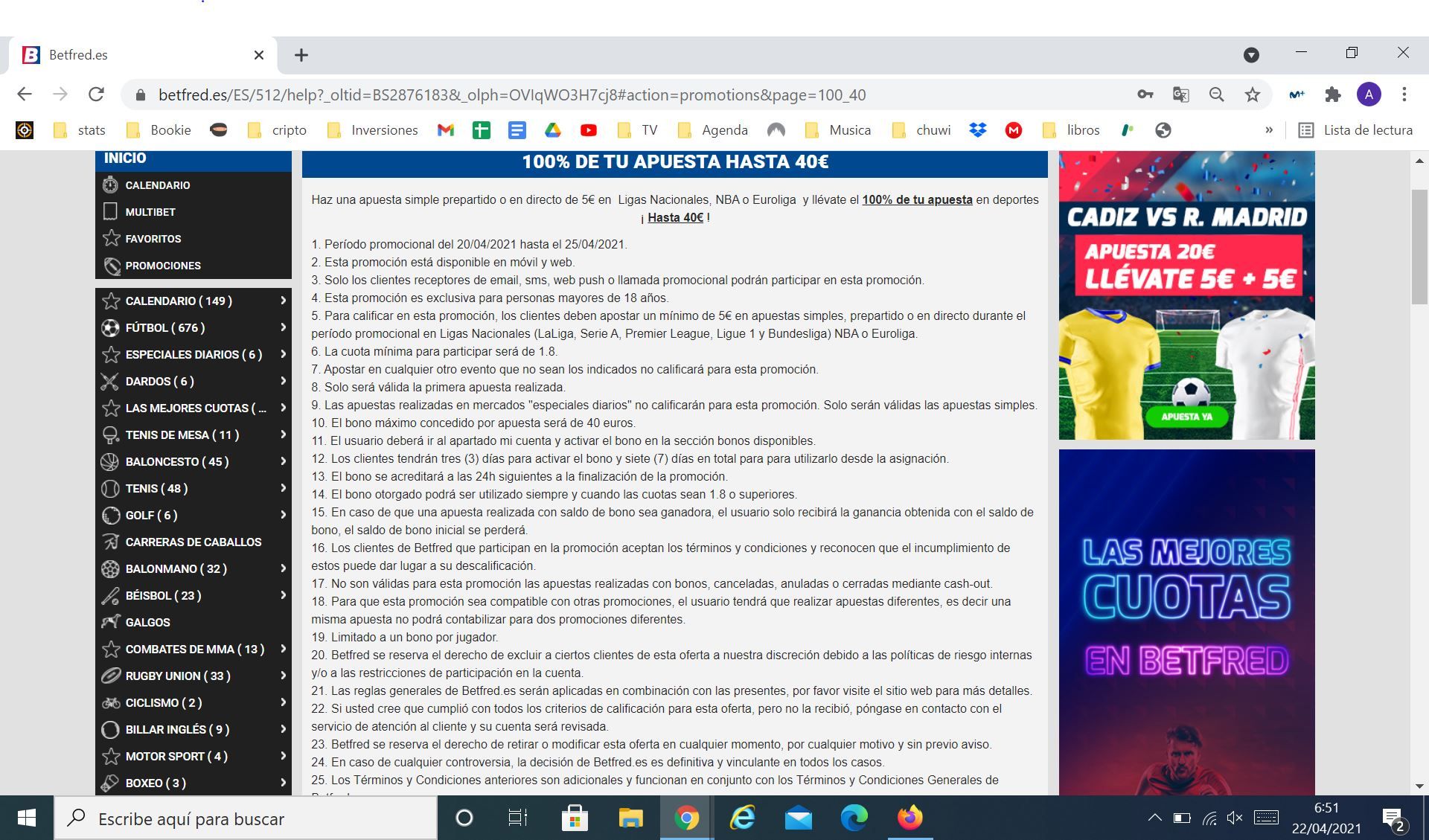
Task: Open File Explorer from the taskbar
Action: pyautogui.click(x=630, y=818)
